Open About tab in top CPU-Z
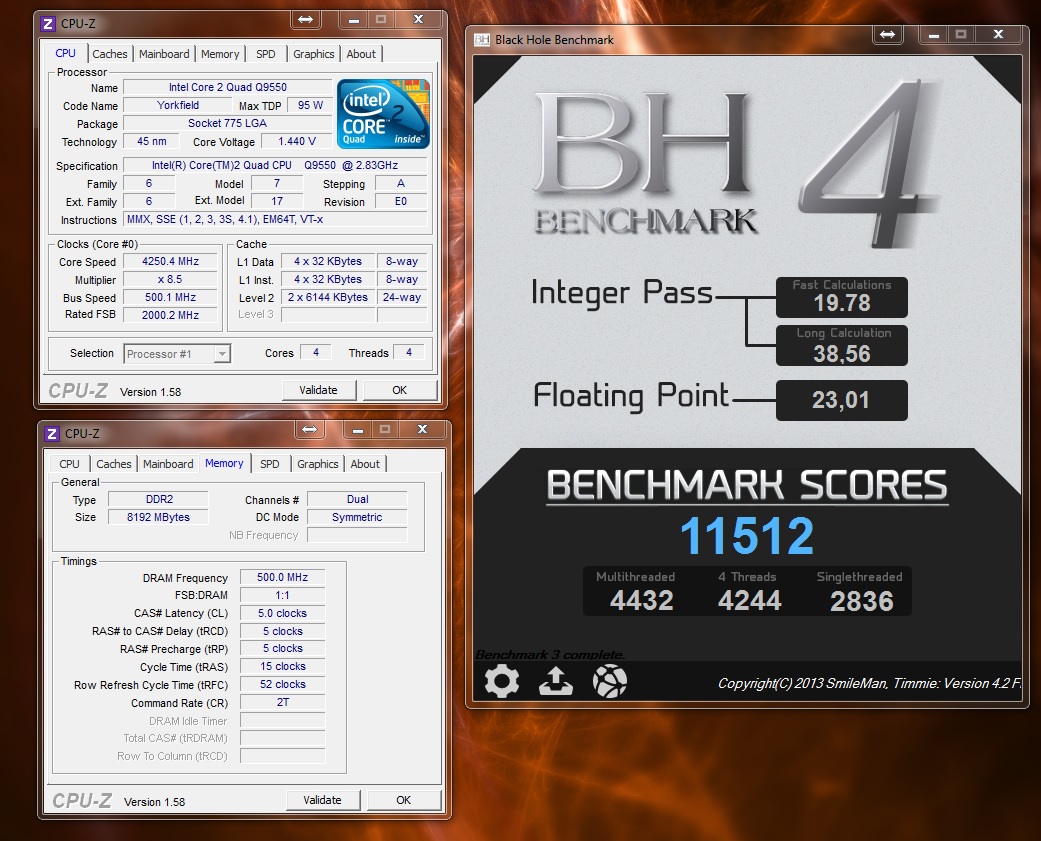 [361, 54]
